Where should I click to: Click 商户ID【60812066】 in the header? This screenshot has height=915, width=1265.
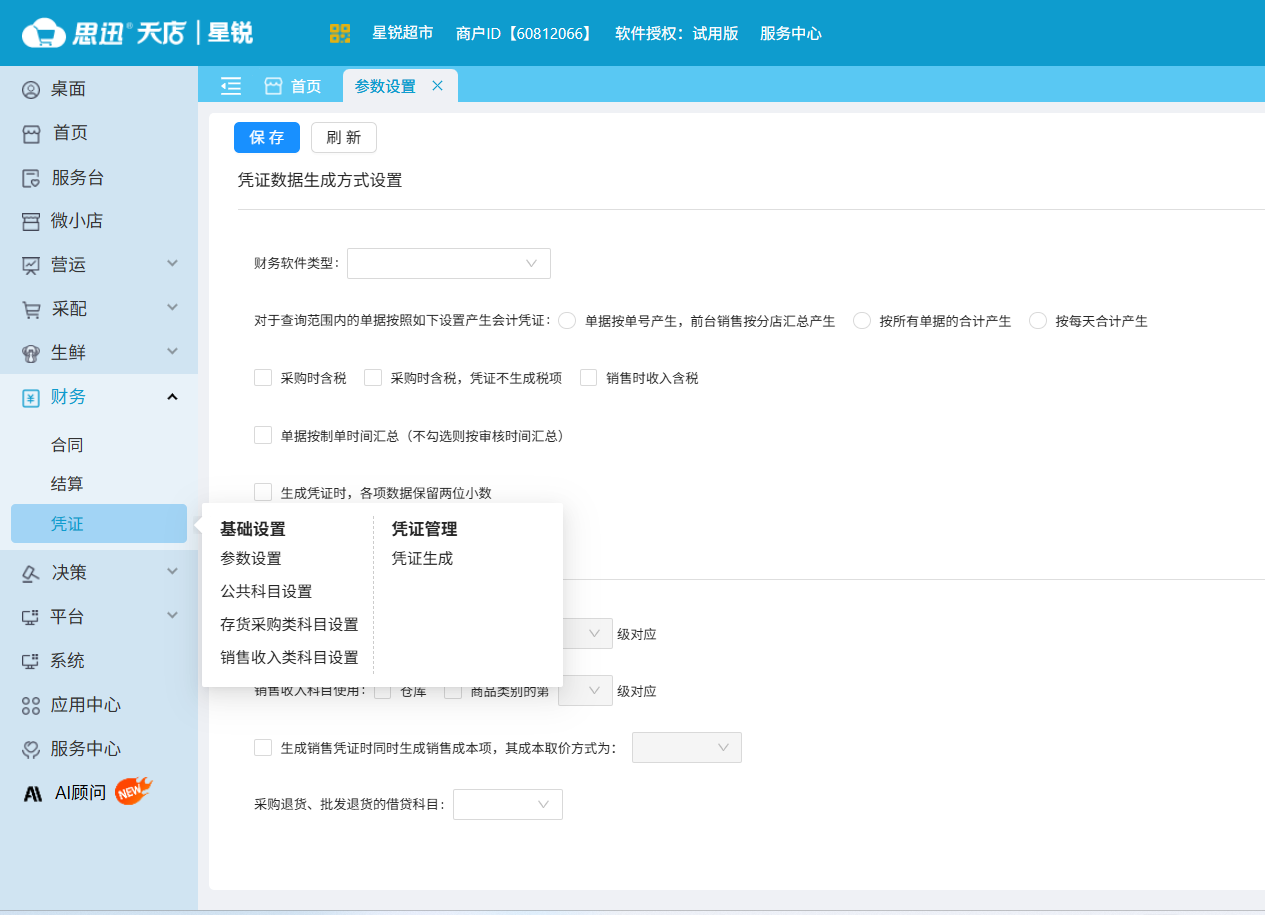(x=524, y=33)
